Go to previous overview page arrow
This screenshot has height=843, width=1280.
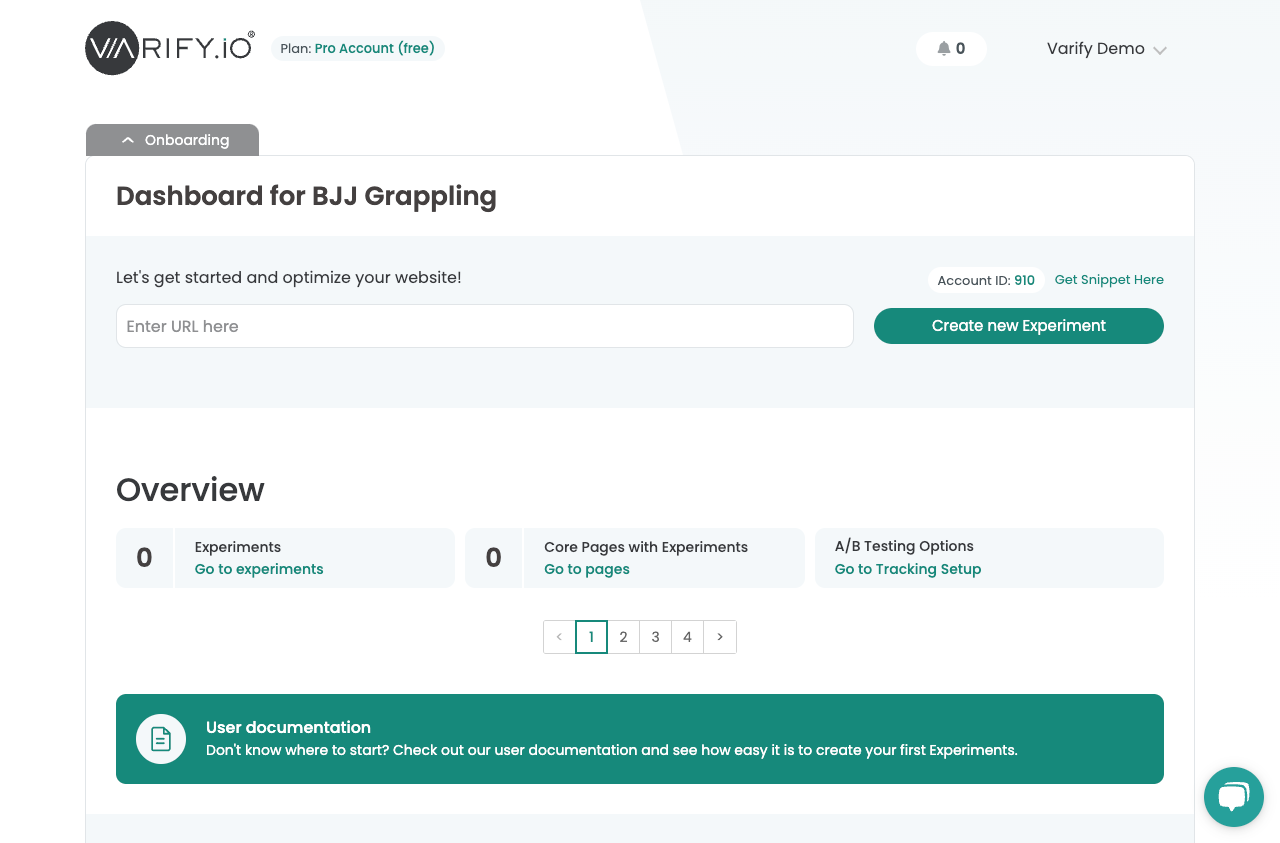[x=559, y=637]
